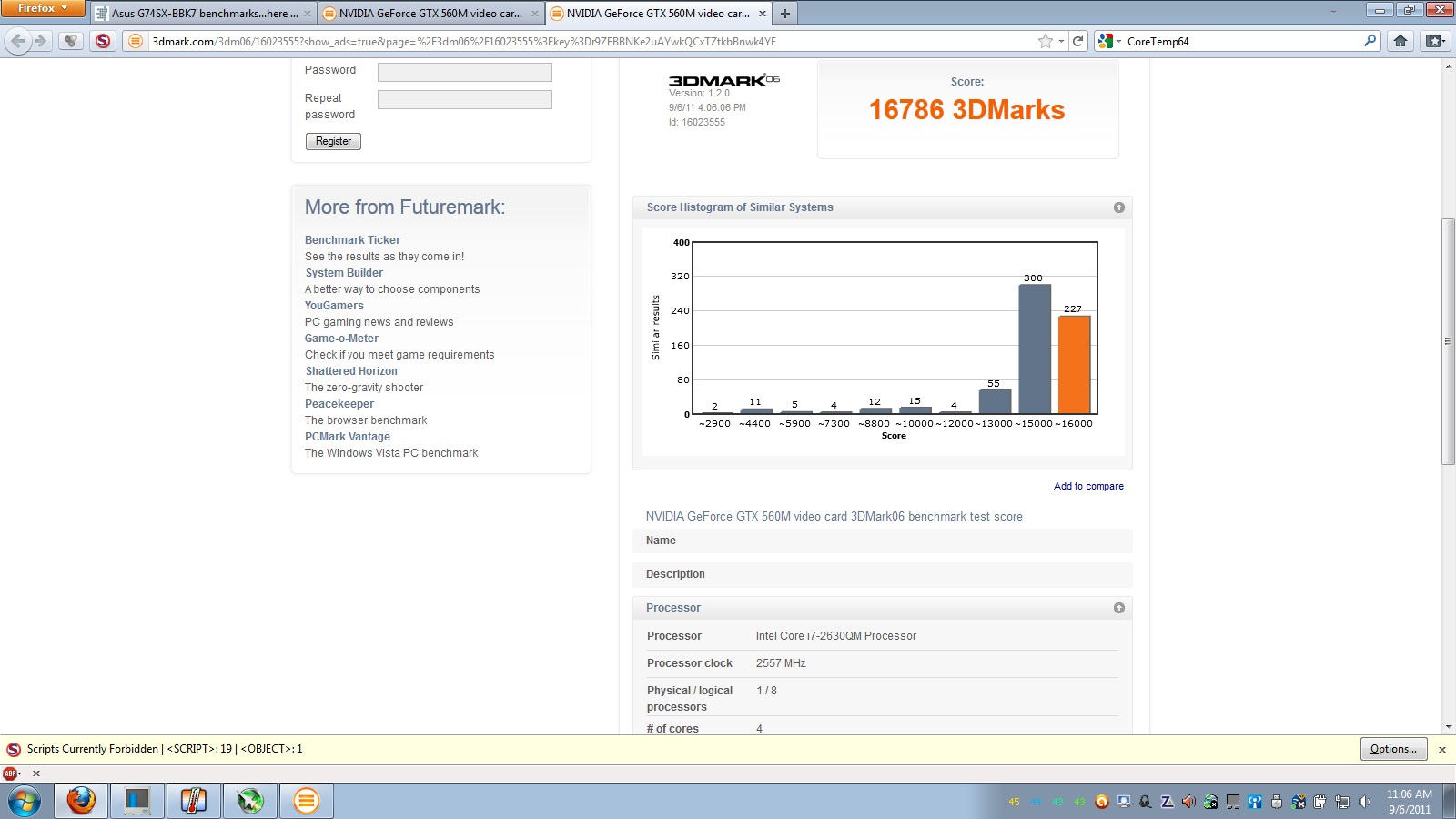Click in the Password input field
This screenshot has width=1456, height=819.
465,72
